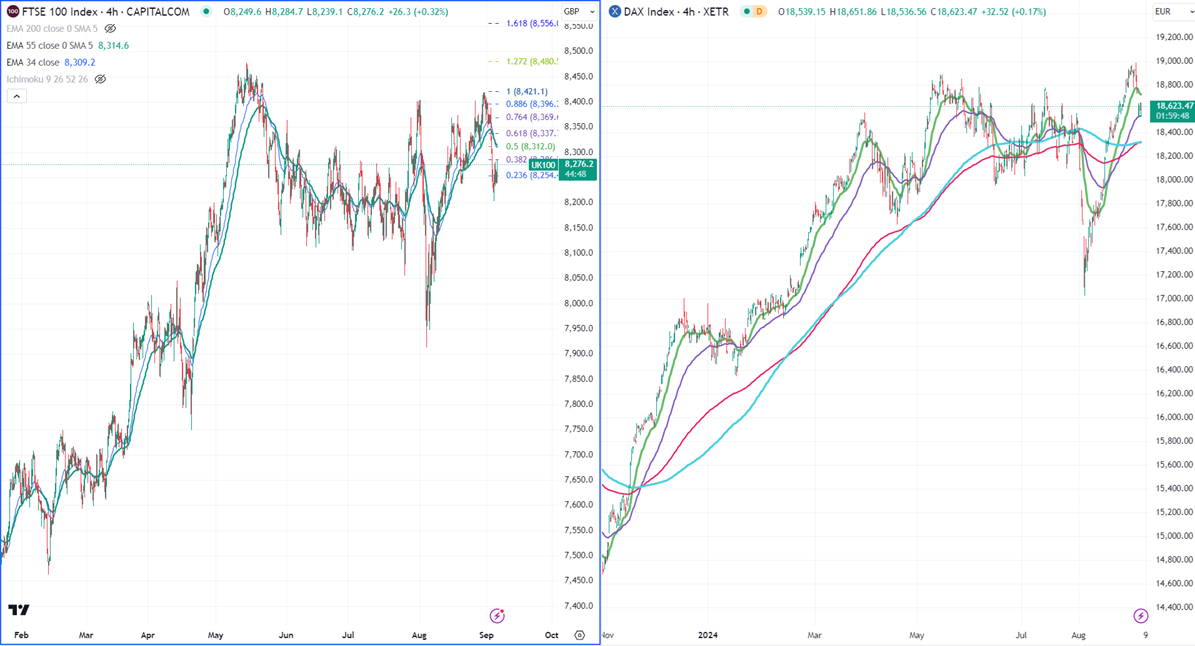Click the UK100 price label tag

(x=543, y=165)
